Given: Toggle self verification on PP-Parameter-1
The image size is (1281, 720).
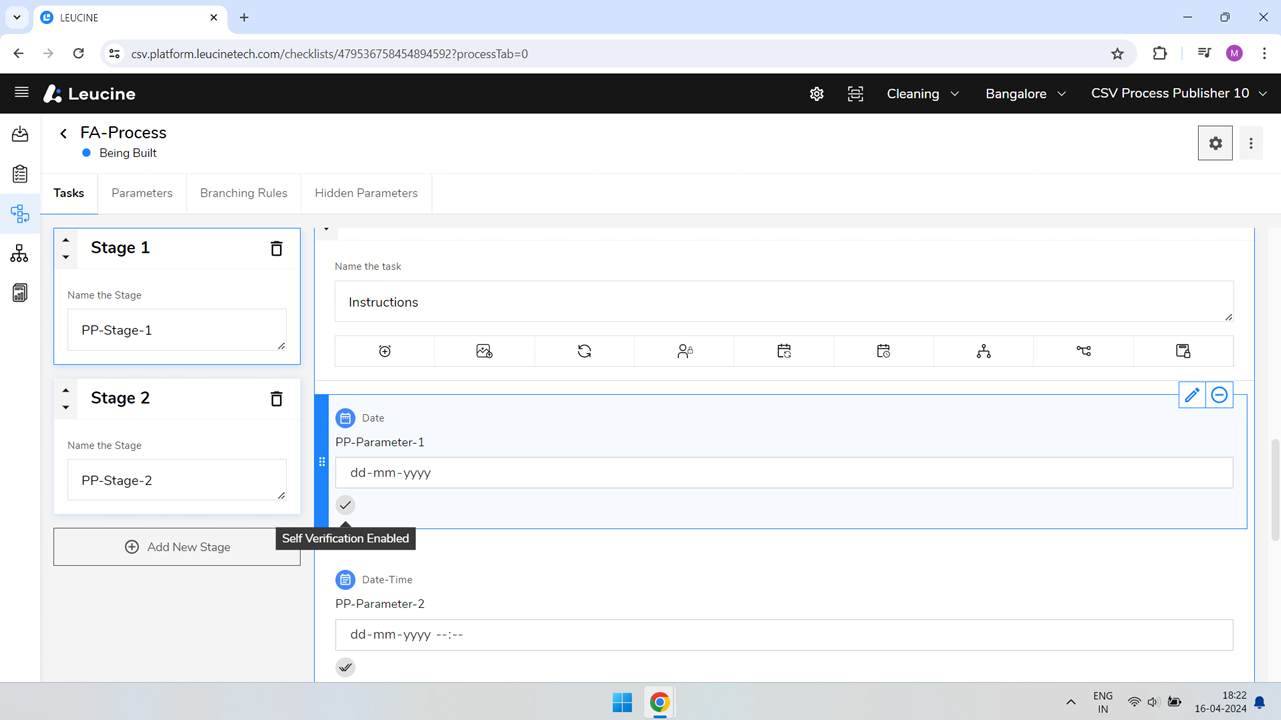Looking at the screenshot, I should (x=345, y=505).
